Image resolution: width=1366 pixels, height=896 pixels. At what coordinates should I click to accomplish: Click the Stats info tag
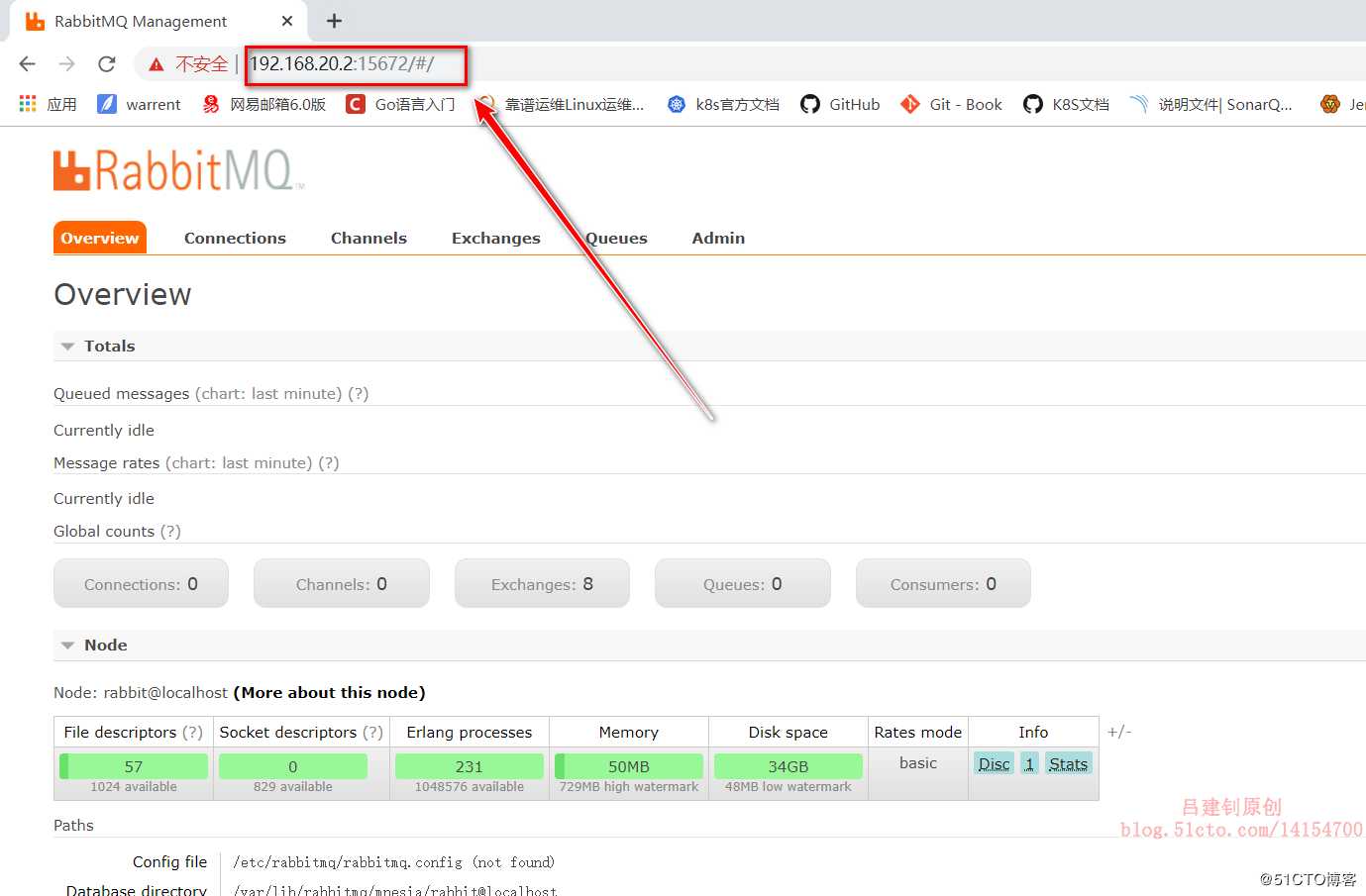coord(1068,763)
